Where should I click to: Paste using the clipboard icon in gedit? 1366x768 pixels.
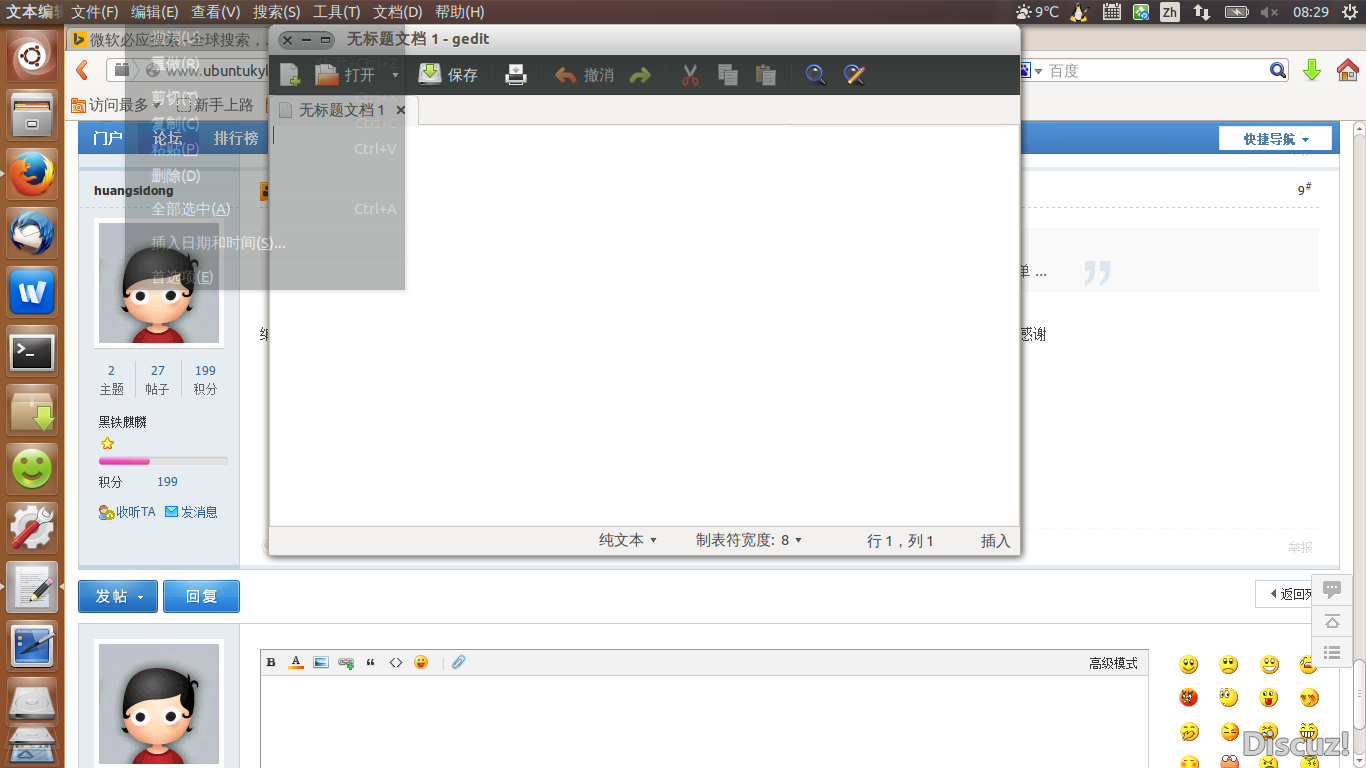click(766, 74)
